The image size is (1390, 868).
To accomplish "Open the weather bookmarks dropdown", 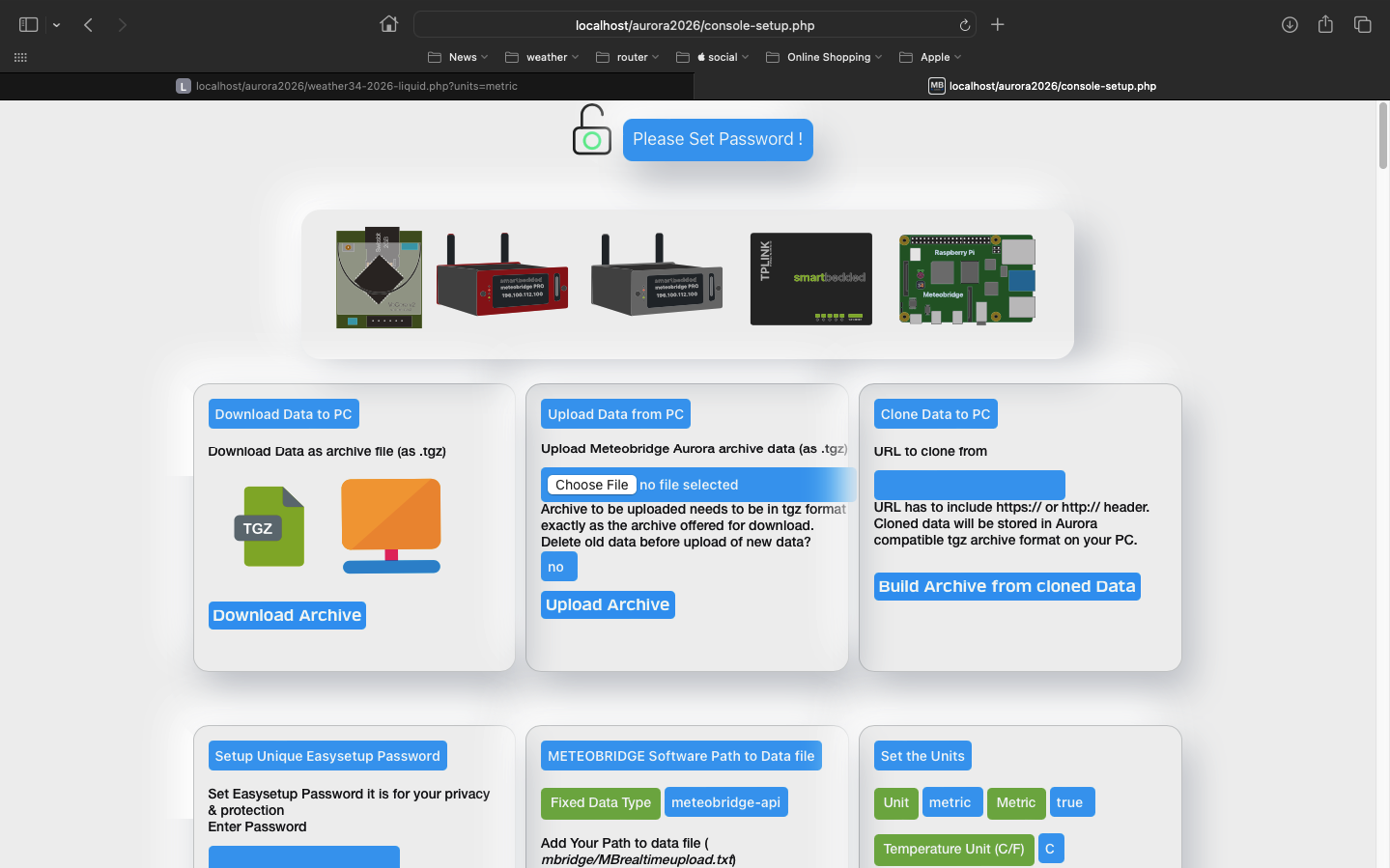I will pos(542,57).
